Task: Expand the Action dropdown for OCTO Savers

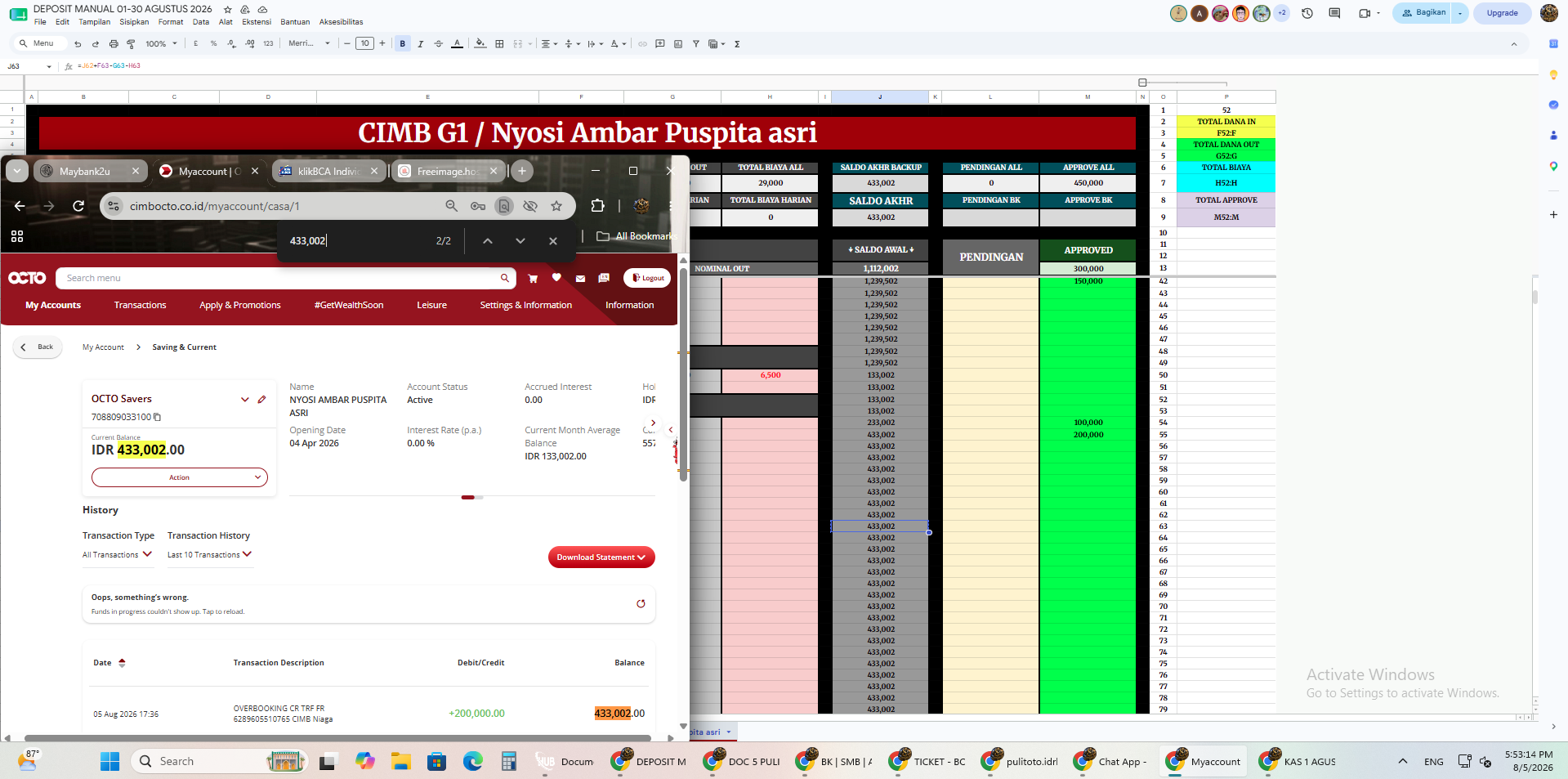Action: (x=180, y=477)
